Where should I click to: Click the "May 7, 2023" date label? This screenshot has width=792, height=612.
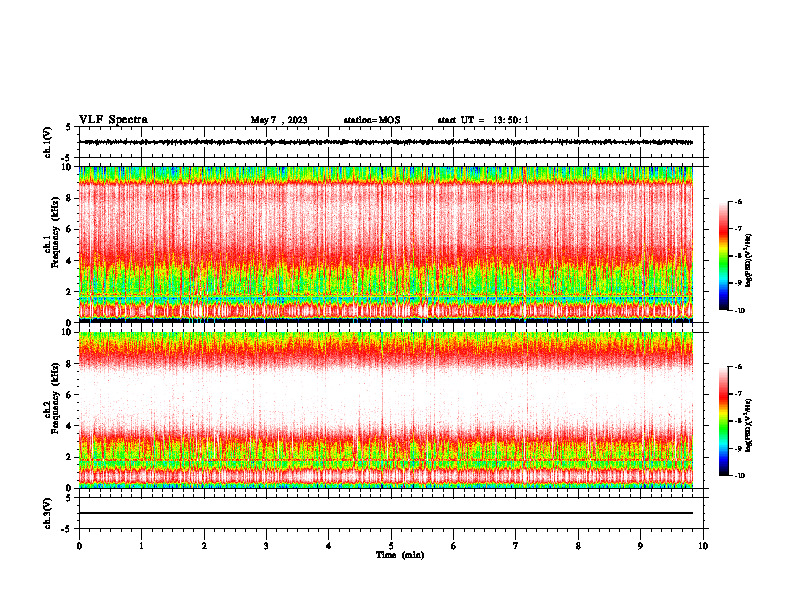pos(279,120)
